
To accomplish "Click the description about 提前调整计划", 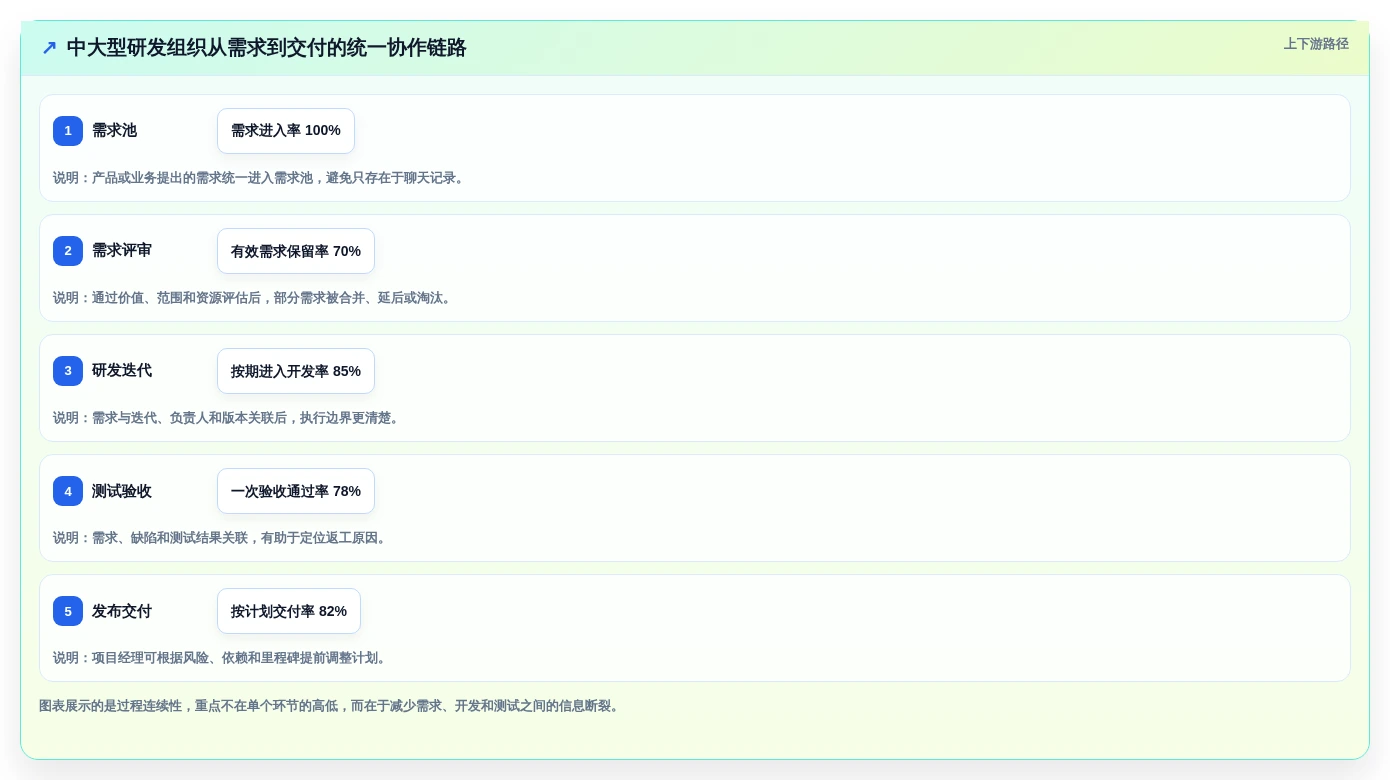I will (221, 658).
